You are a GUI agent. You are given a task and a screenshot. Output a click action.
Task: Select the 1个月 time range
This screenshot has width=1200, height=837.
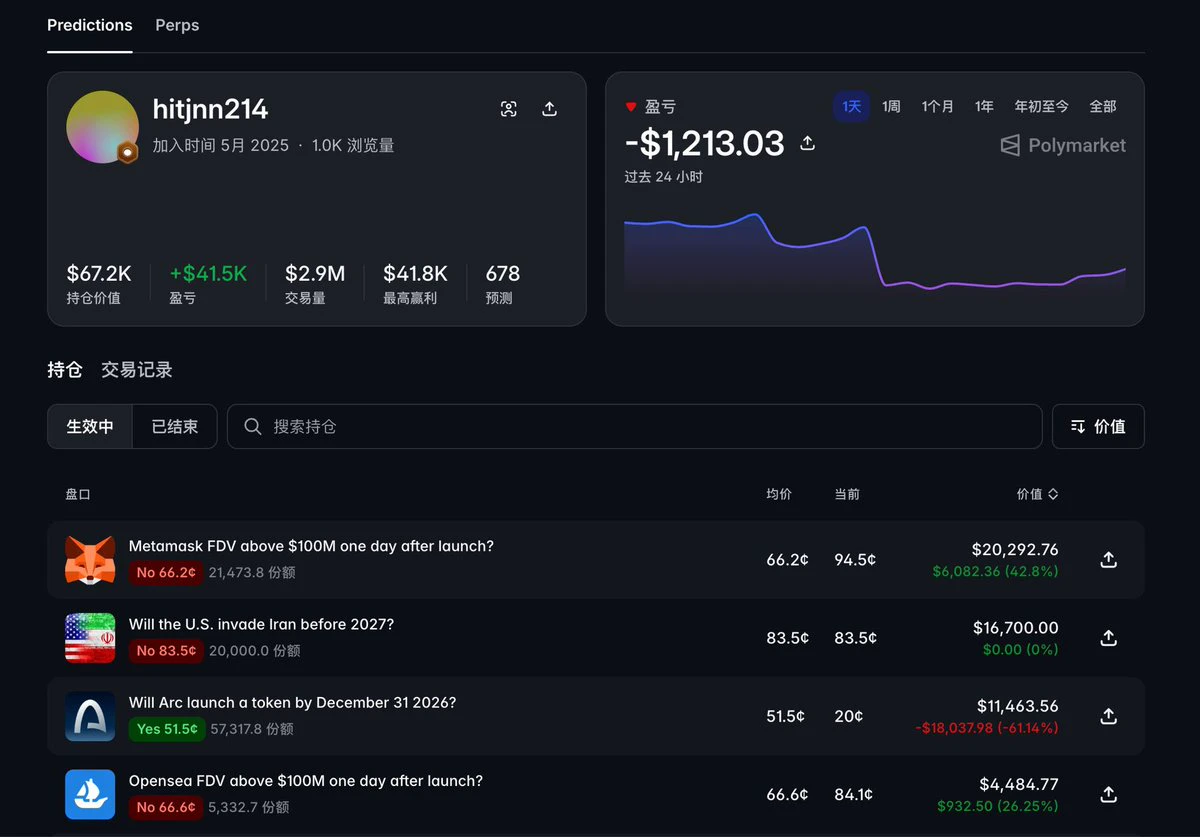coord(938,106)
